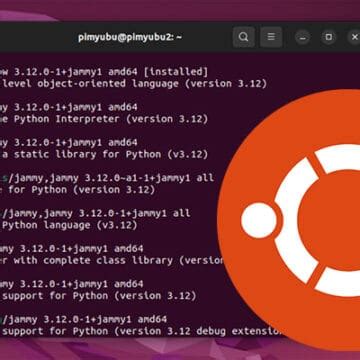Image resolution: width=360 pixels, height=360 pixels.
Task: Click text a static library for Python (v3.12)
Action: coord(105,154)
